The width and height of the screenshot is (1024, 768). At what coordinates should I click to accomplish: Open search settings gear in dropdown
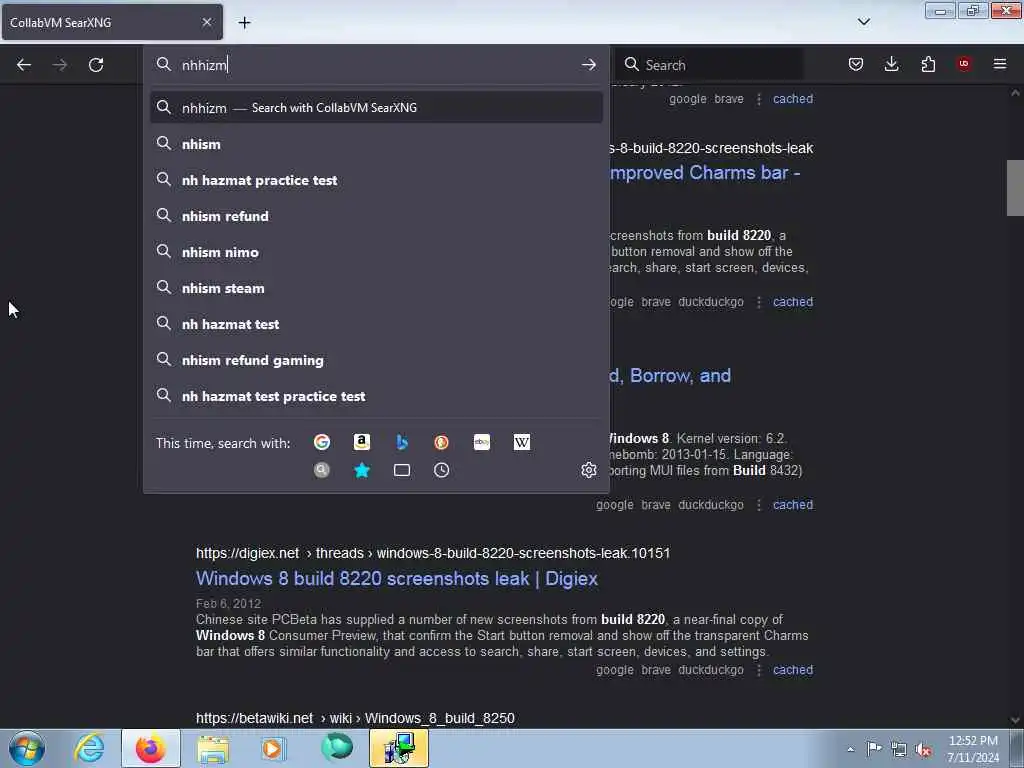coord(588,470)
